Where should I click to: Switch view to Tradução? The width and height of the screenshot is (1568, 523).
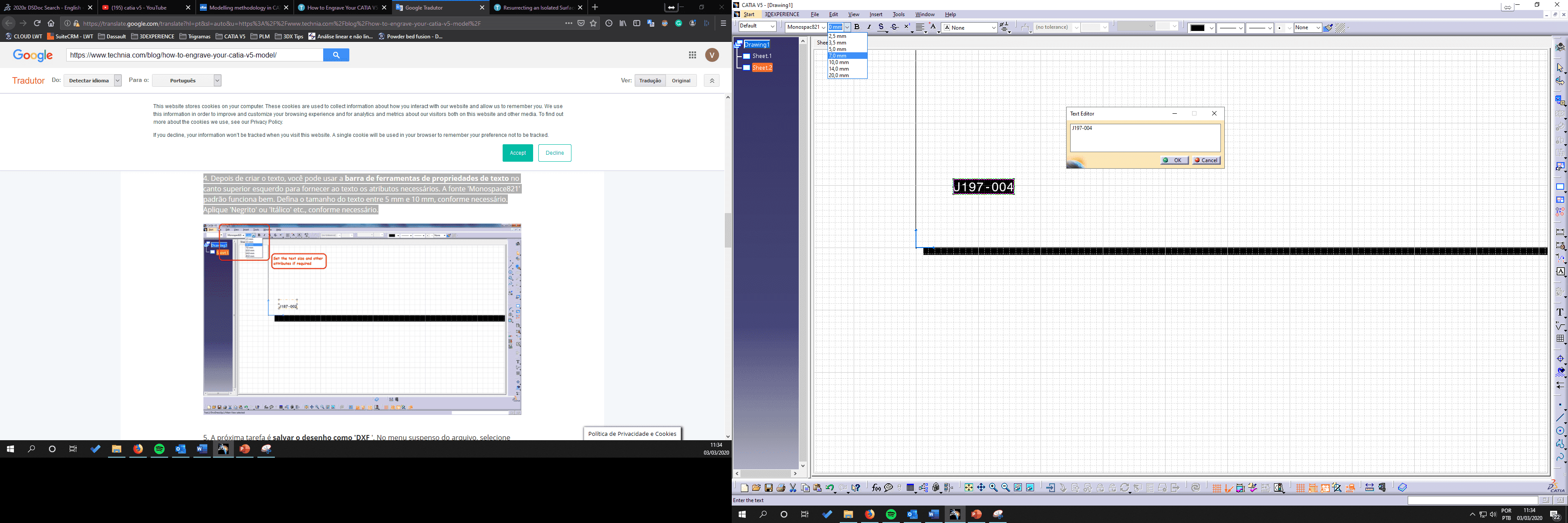pos(650,80)
